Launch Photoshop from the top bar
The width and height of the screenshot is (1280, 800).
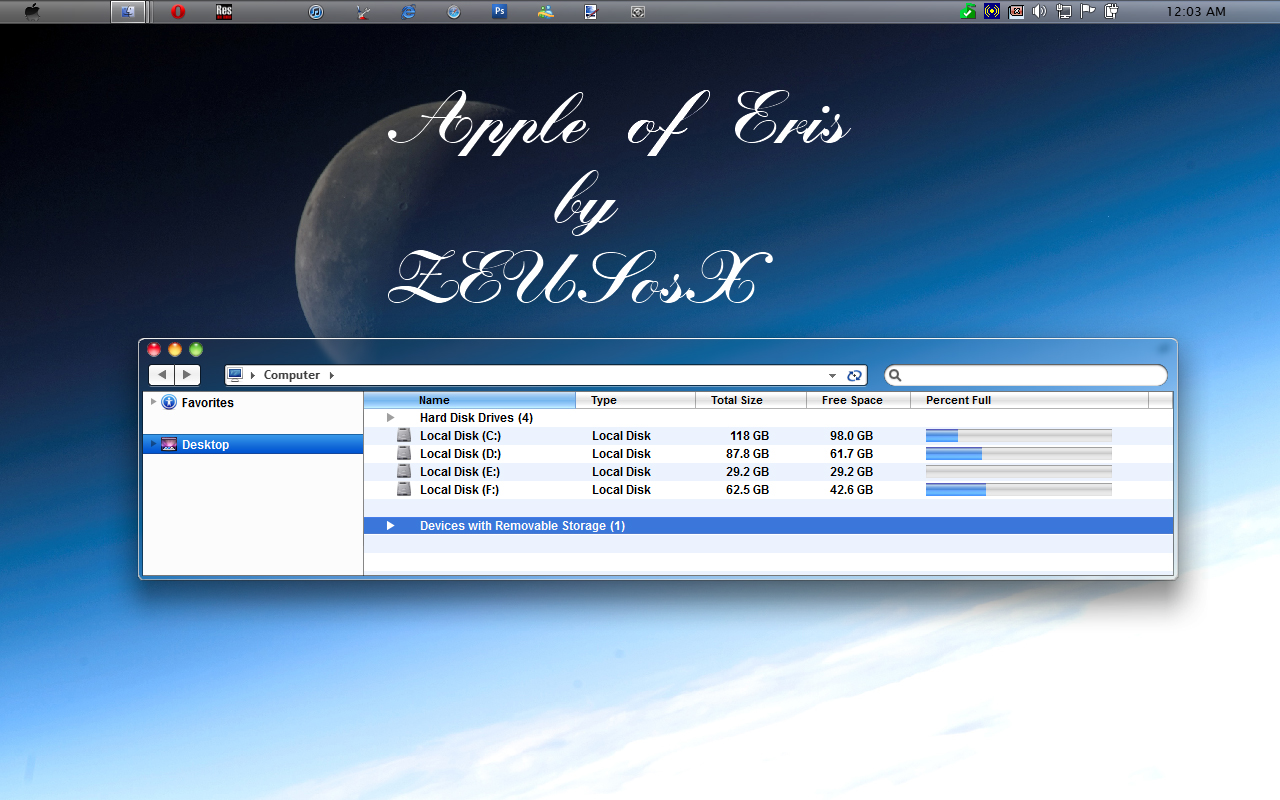(500, 12)
